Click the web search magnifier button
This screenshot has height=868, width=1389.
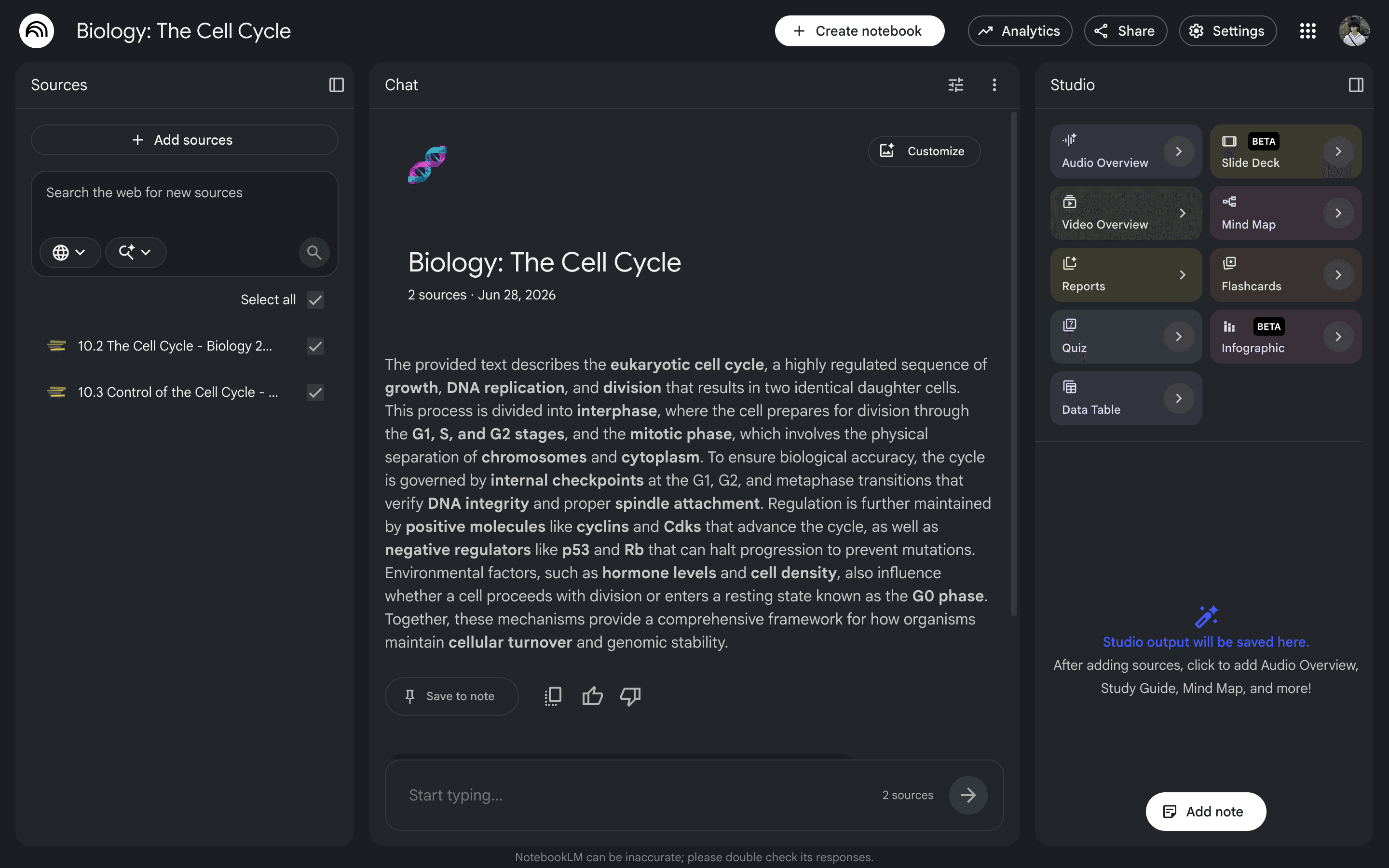point(314,252)
